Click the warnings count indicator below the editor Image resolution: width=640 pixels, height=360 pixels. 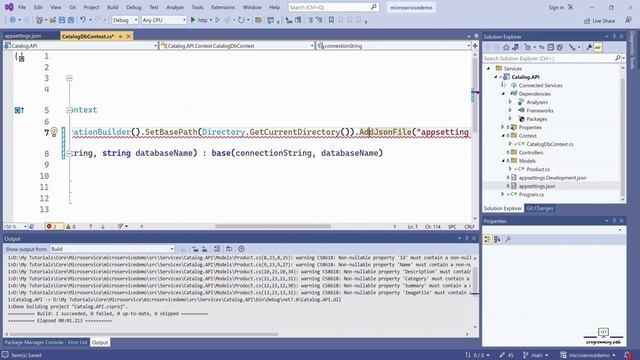click(71, 227)
